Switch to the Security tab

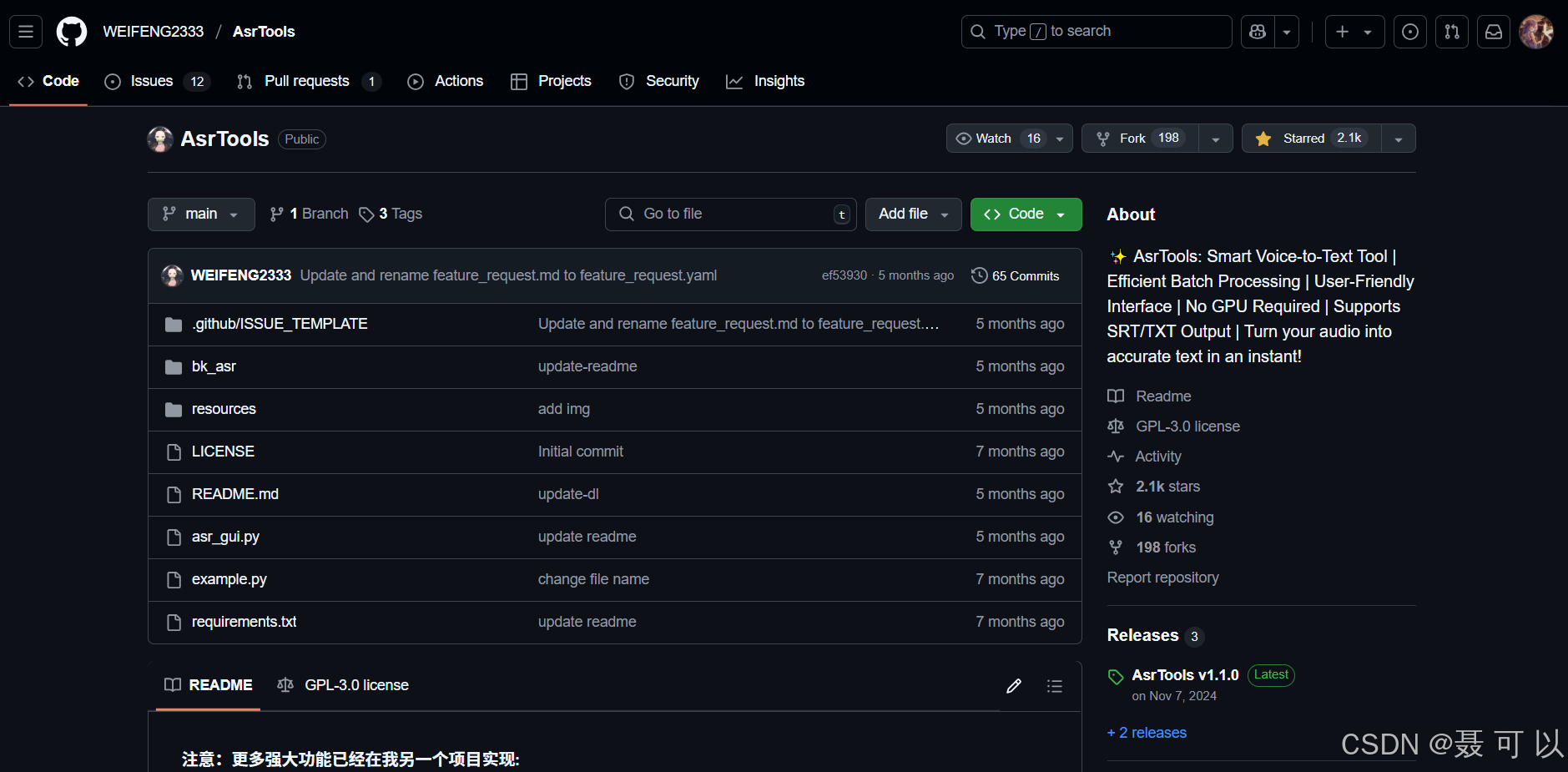[x=658, y=81]
